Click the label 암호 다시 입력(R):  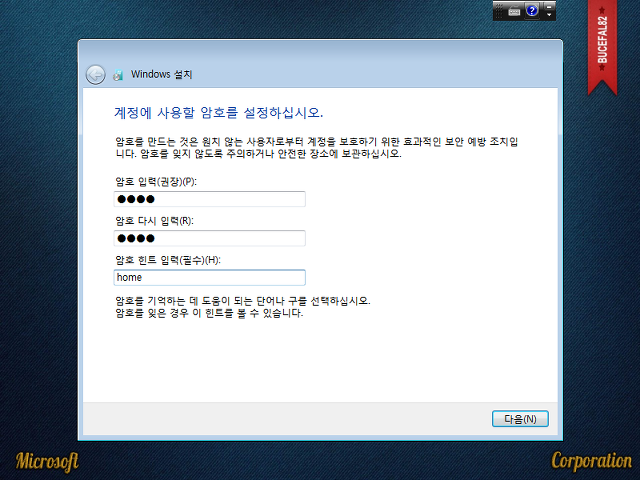point(154,221)
